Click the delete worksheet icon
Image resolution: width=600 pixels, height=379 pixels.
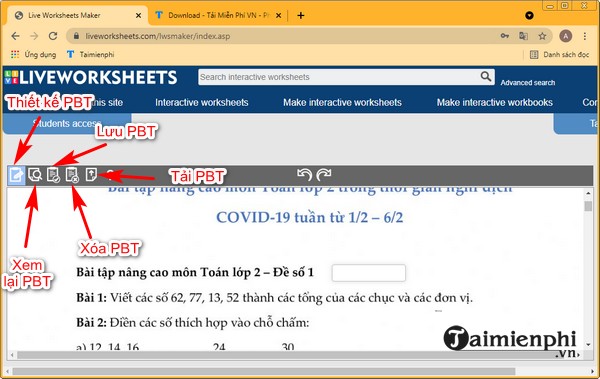[x=72, y=175]
